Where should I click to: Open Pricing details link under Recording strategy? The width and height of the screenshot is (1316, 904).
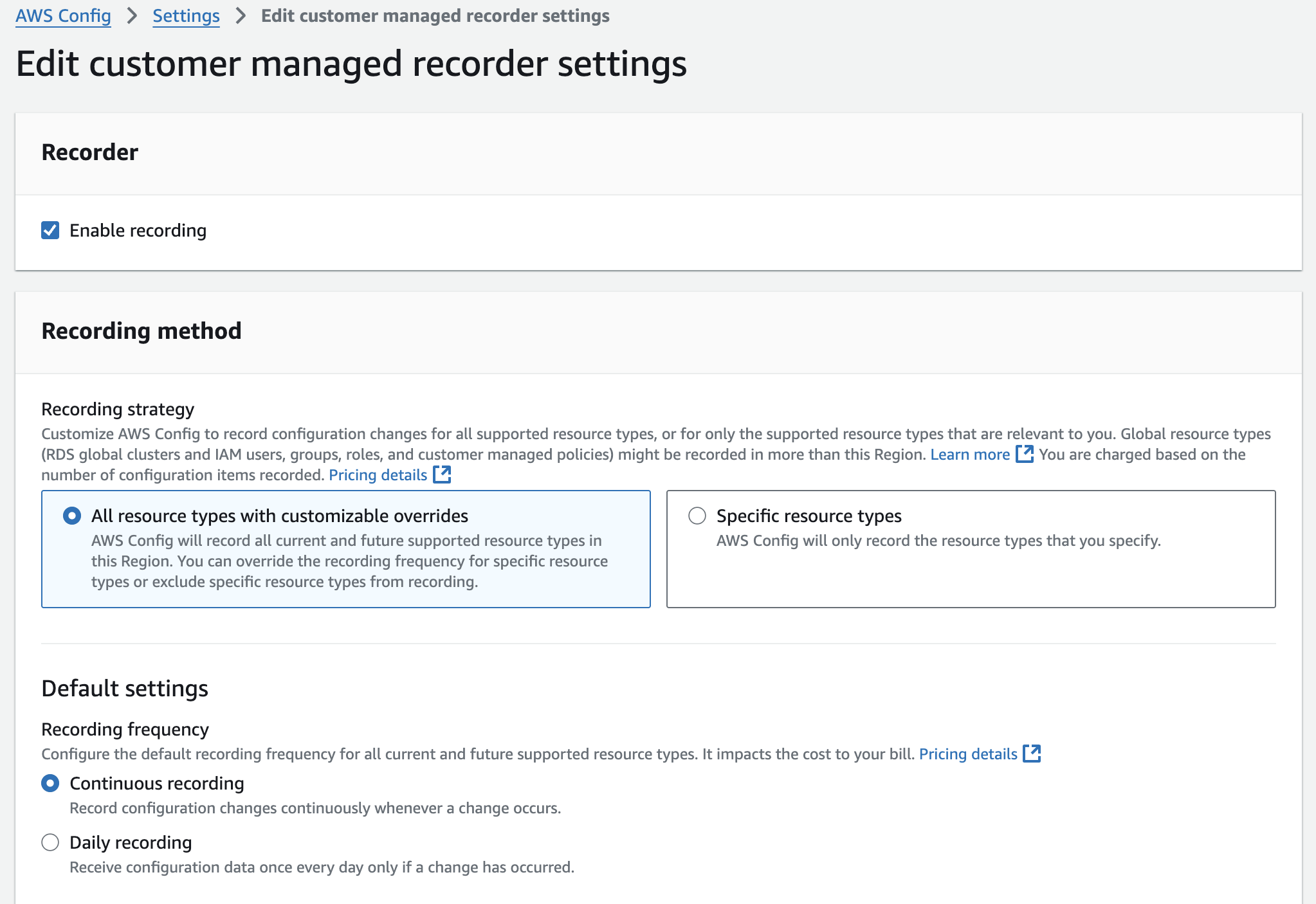click(378, 475)
